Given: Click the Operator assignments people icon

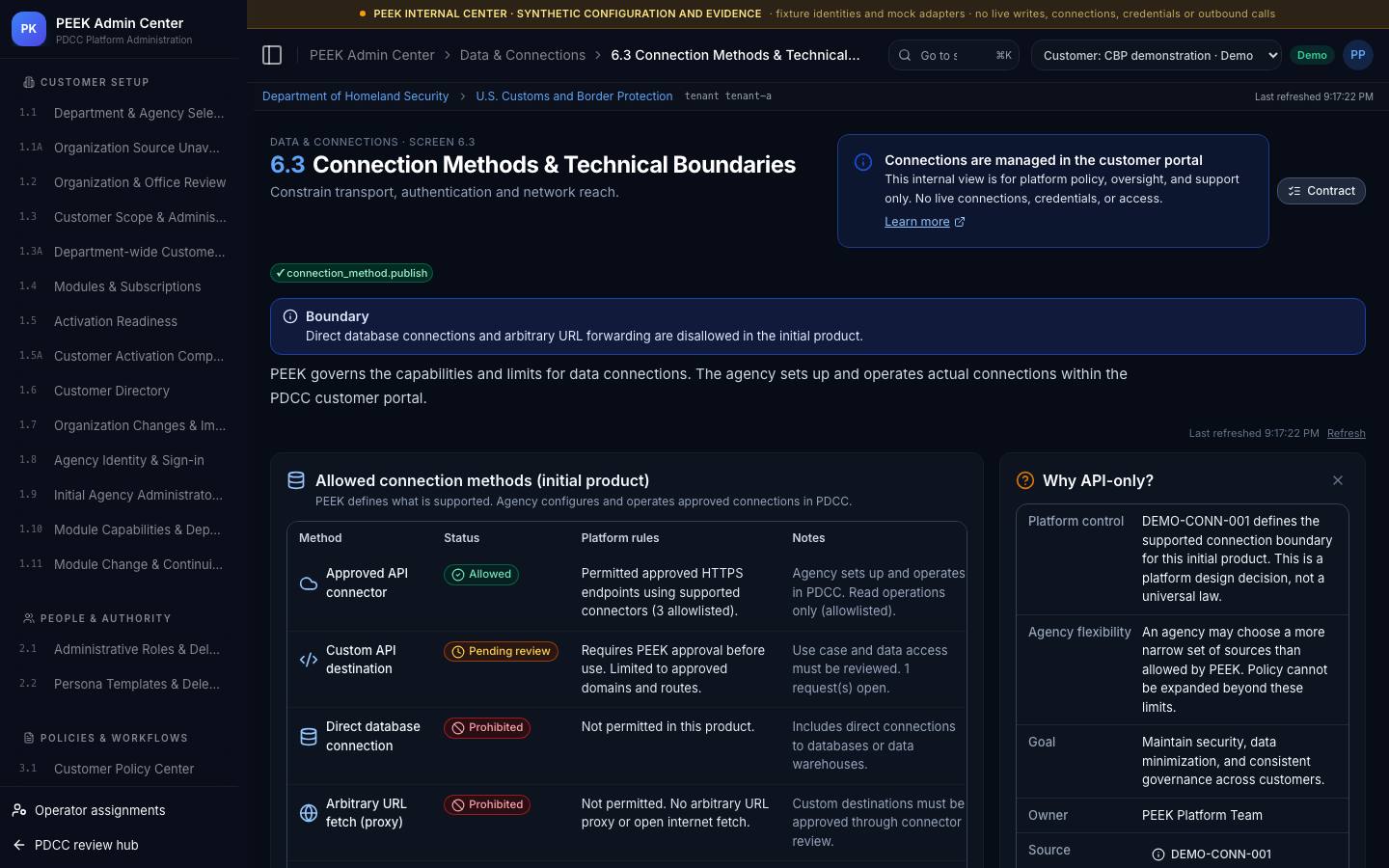Looking at the screenshot, I should 19,810.
